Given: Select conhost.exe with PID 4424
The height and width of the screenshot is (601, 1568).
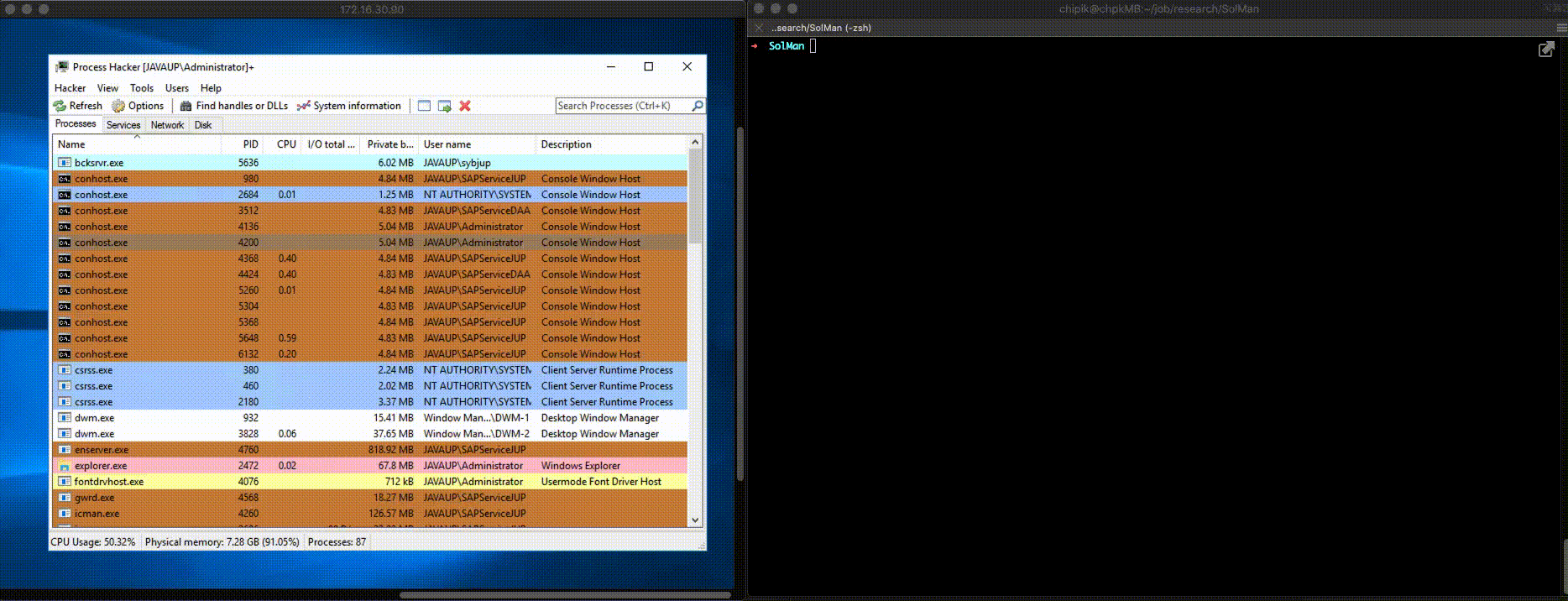Looking at the screenshot, I should coord(369,274).
